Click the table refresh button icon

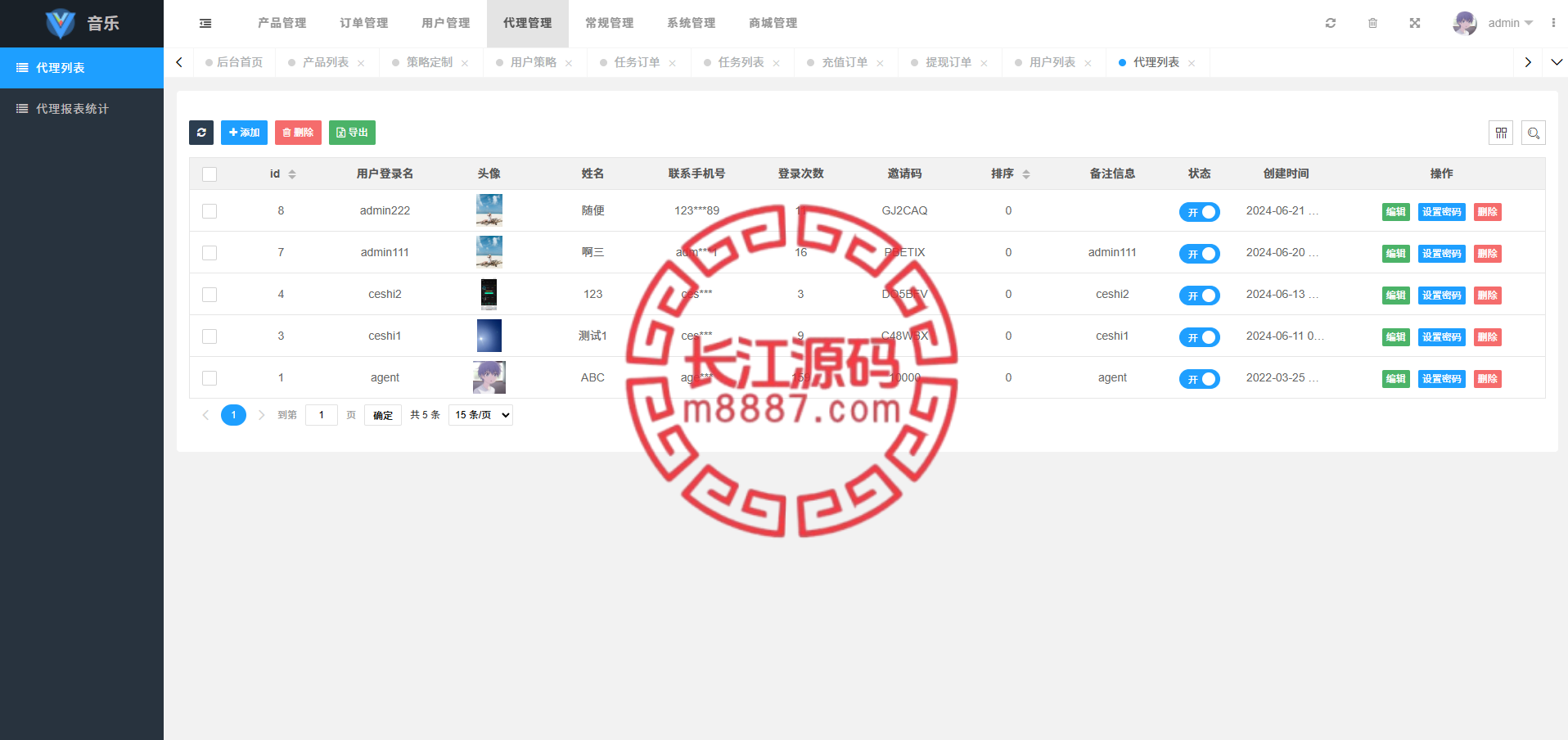coord(201,133)
